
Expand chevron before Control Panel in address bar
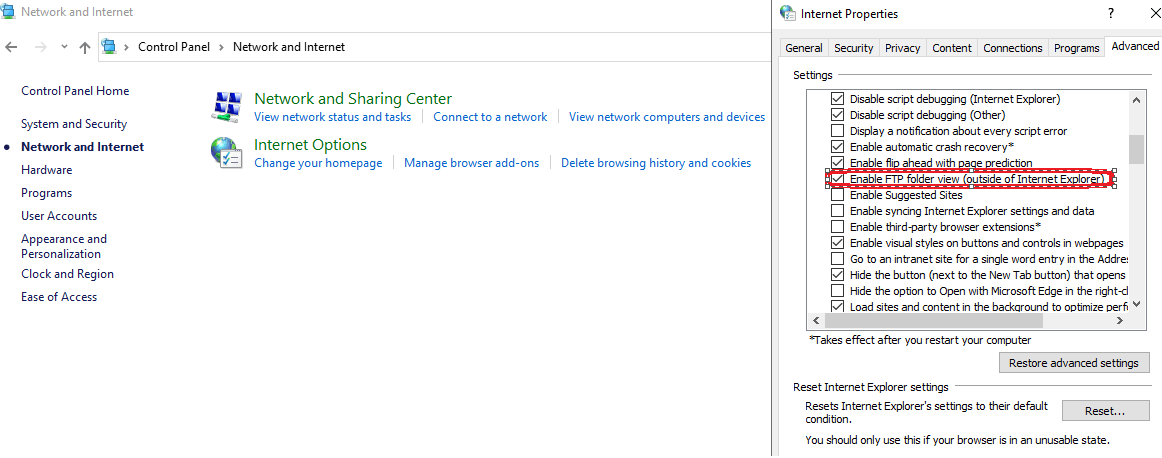tap(127, 47)
